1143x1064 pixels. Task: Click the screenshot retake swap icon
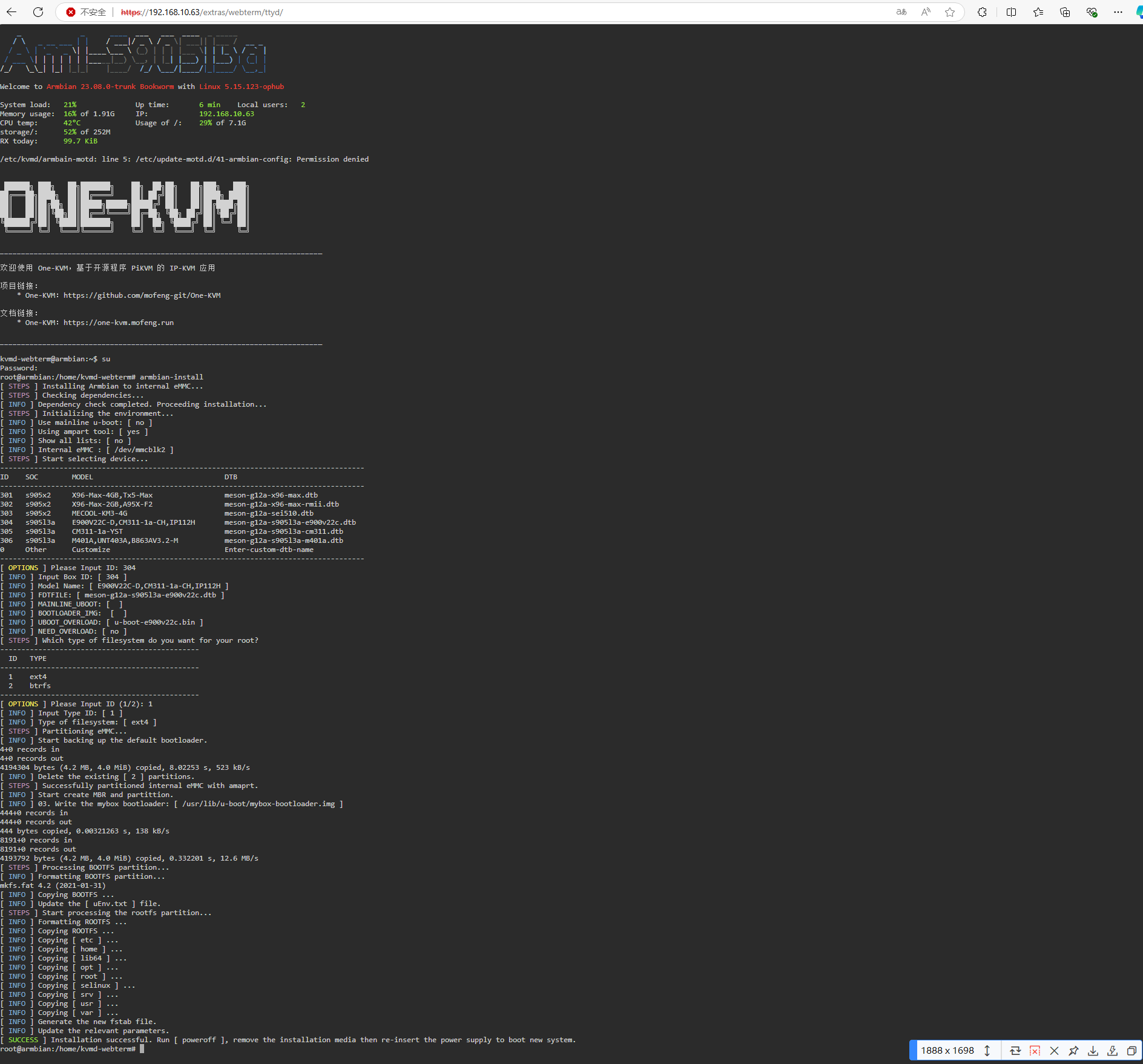pos(1015,1051)
